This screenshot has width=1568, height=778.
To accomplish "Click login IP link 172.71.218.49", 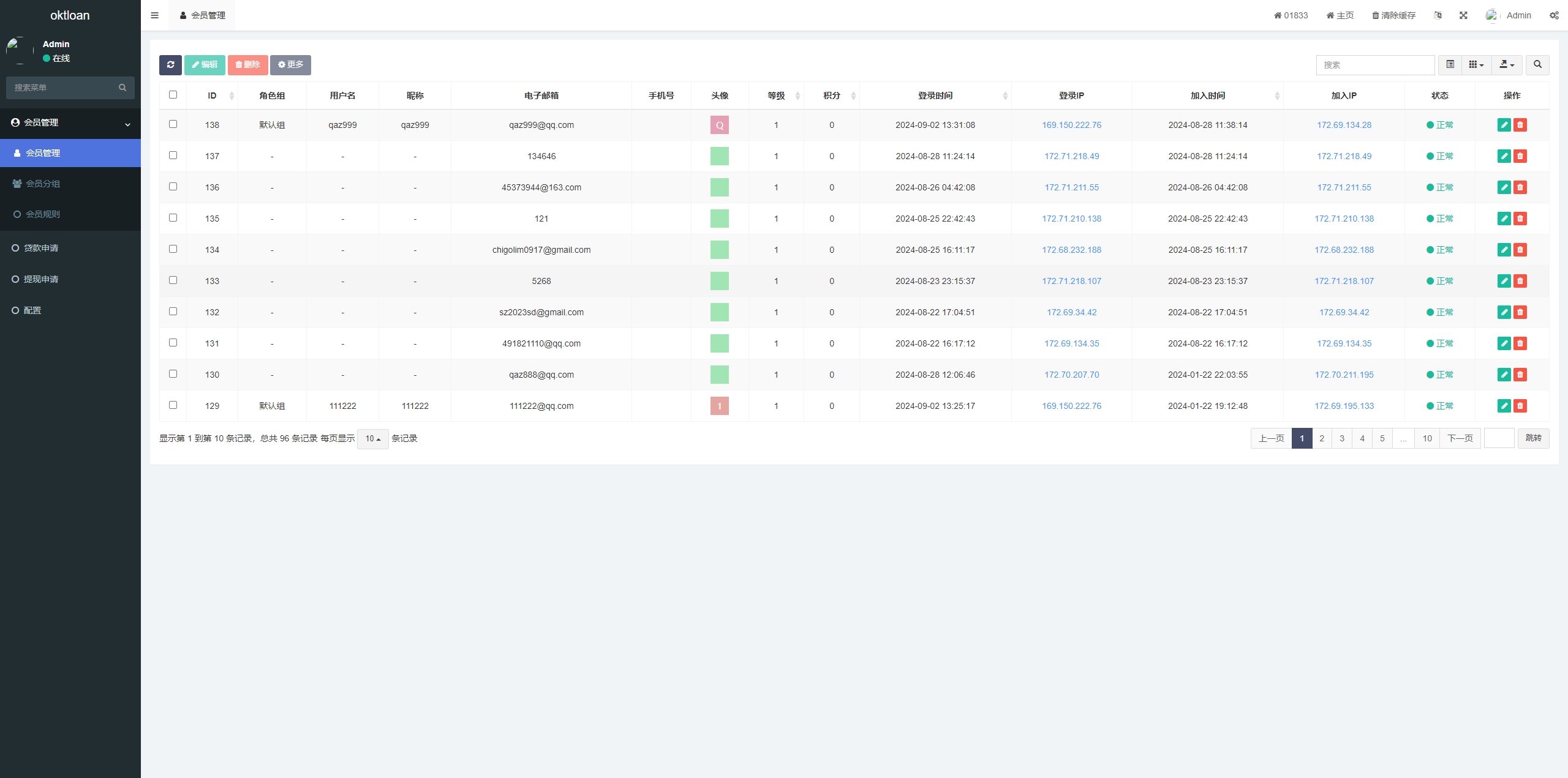I will [1071, 156].
